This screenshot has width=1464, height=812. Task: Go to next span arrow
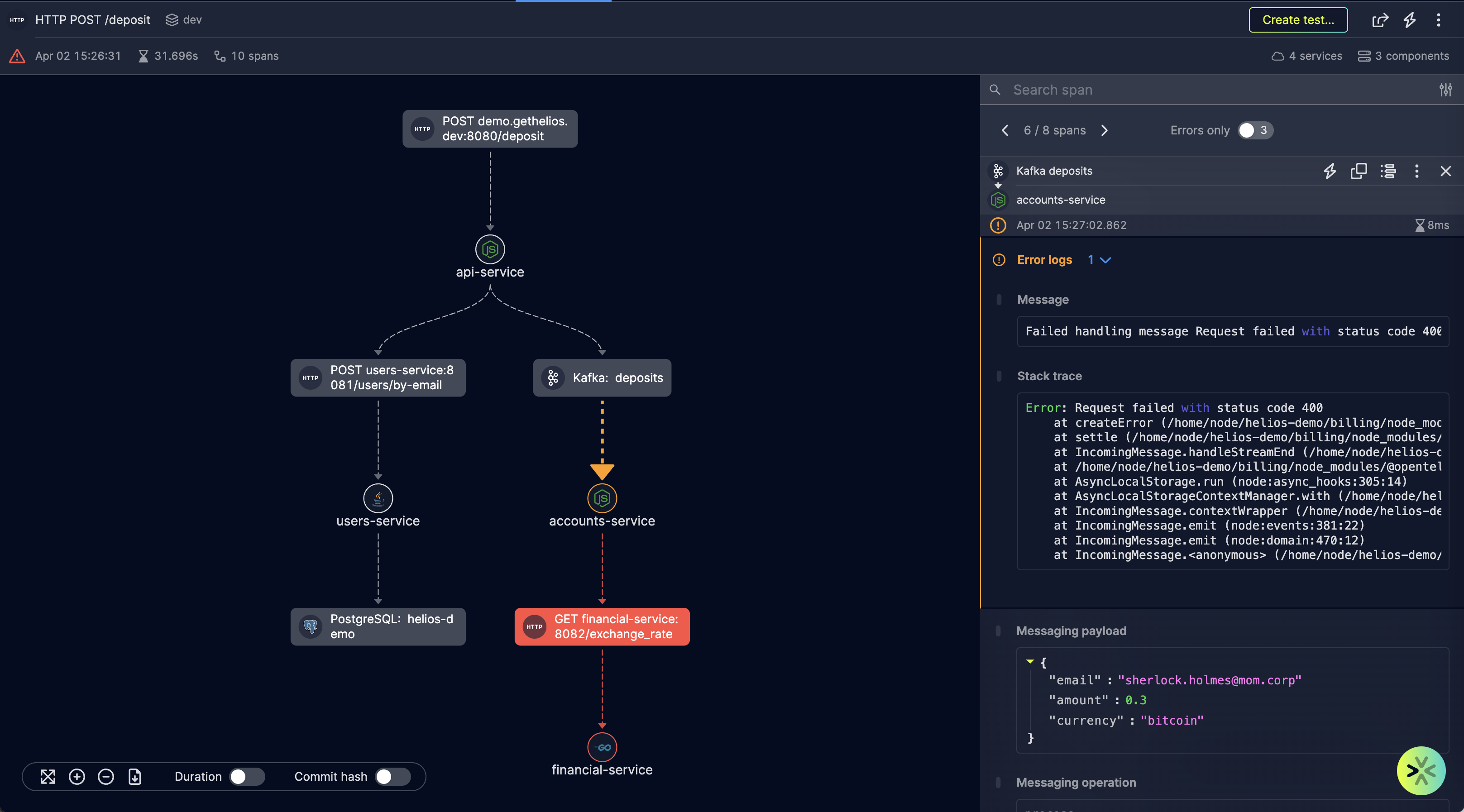tap(1104, 131)
